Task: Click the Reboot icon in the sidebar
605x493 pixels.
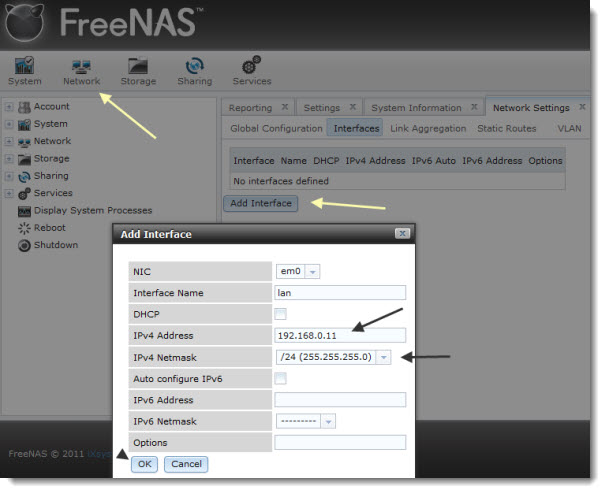Action: [x=24, y=228]
